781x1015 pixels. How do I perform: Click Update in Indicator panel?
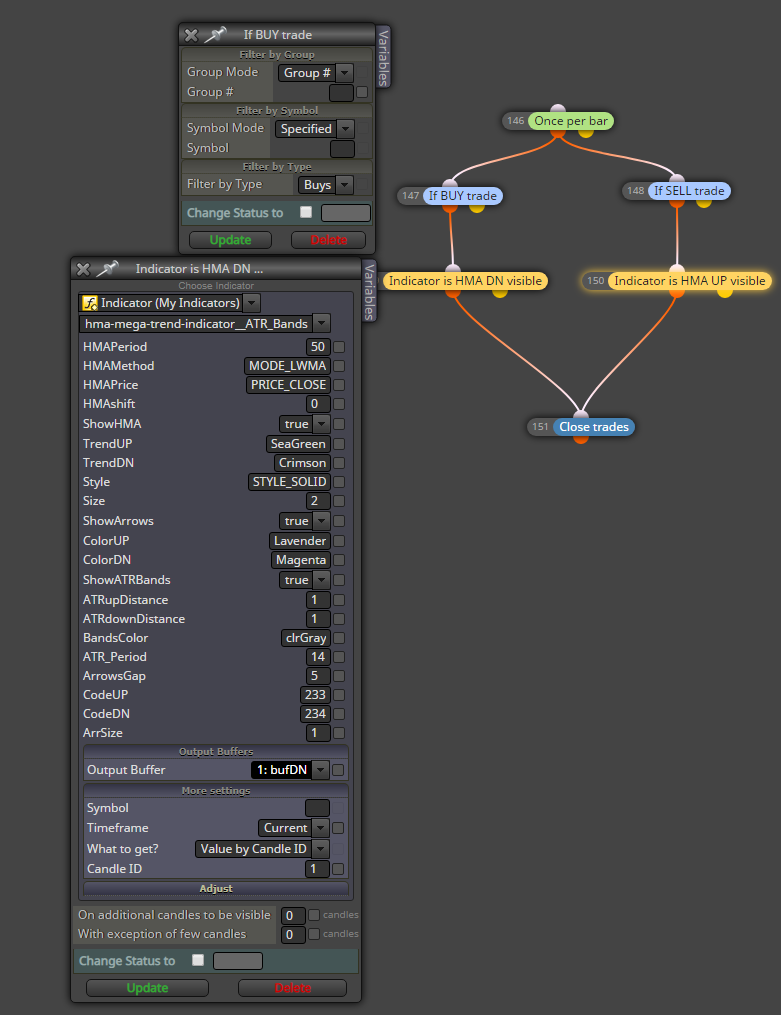click(148, 988)
